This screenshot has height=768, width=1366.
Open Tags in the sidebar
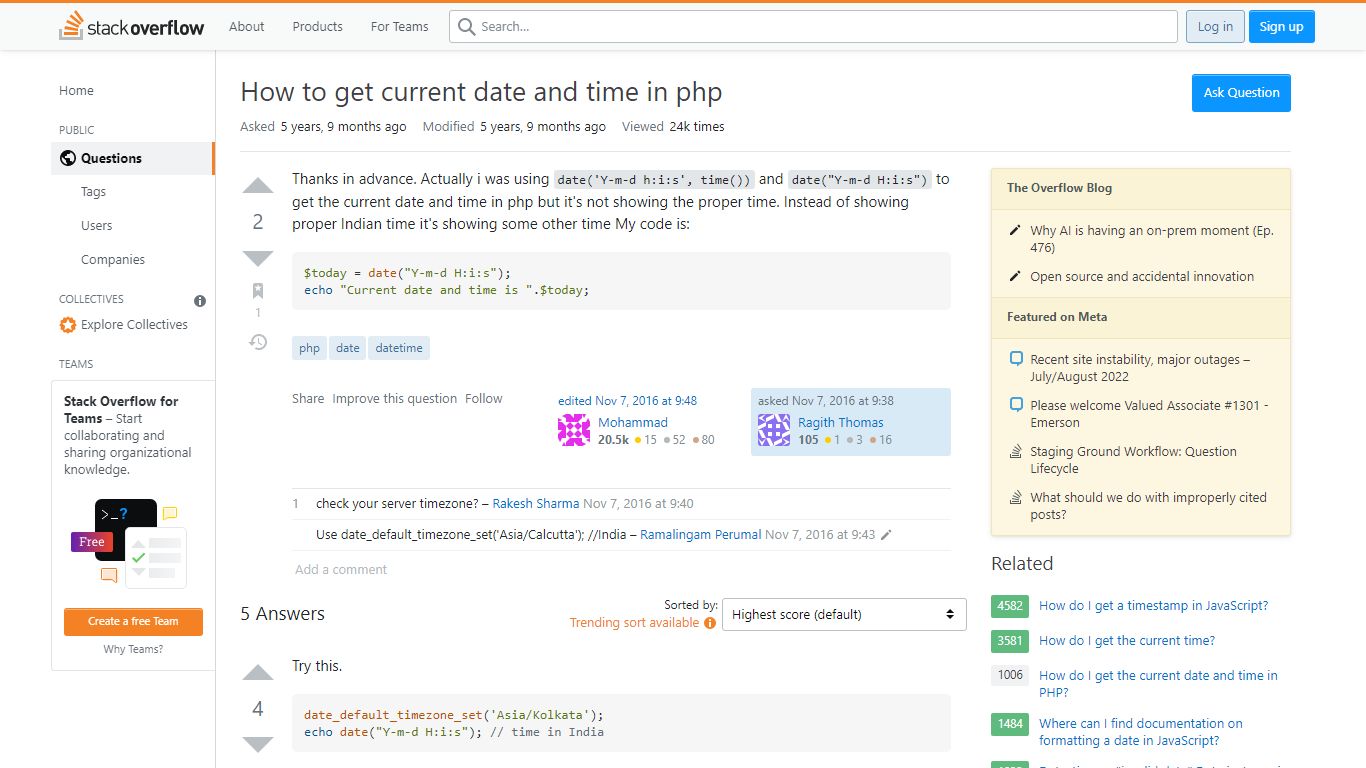[x=93, y=192]
